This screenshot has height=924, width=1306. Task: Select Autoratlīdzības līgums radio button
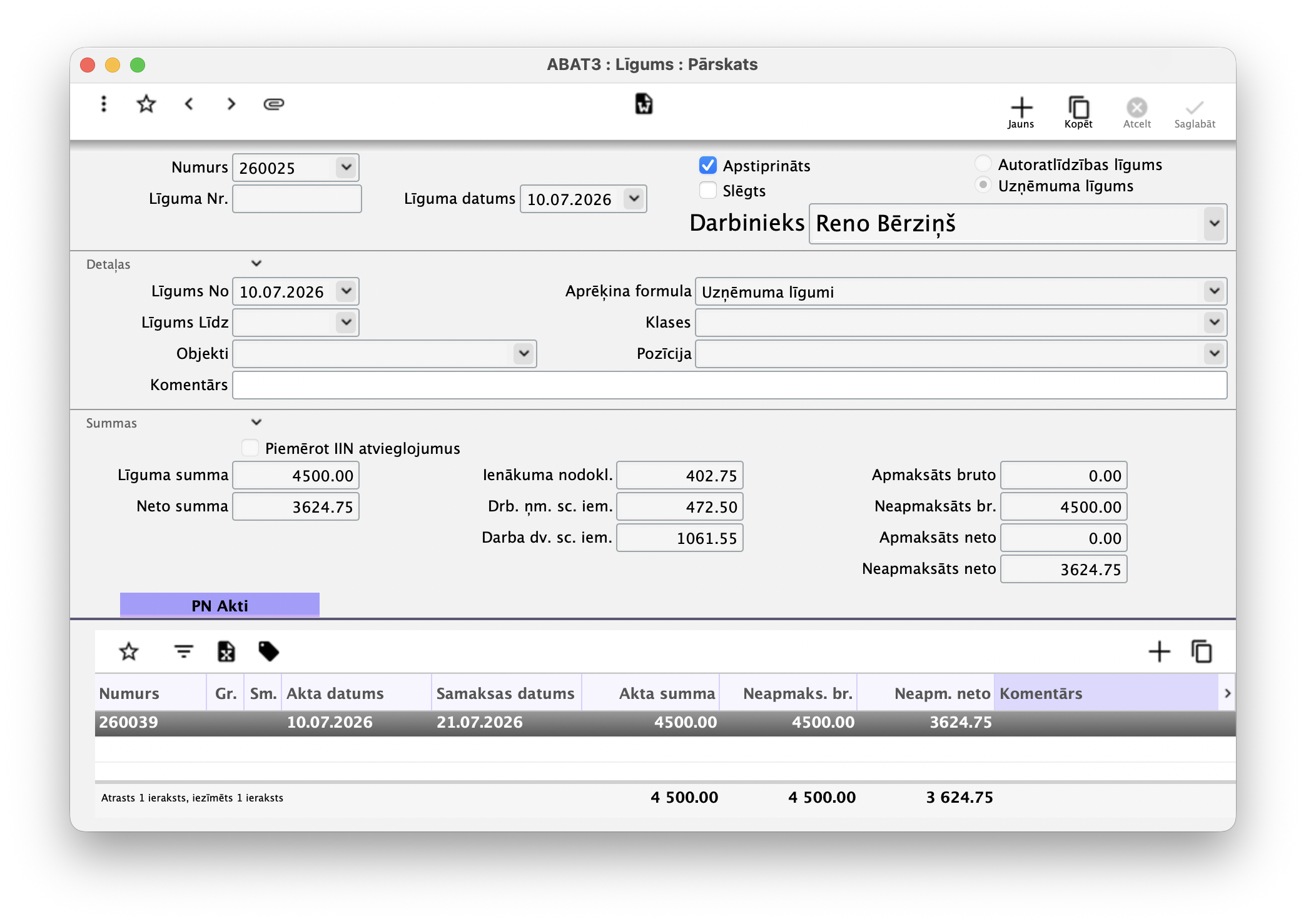pyautogui.click(x=983, y=164)
